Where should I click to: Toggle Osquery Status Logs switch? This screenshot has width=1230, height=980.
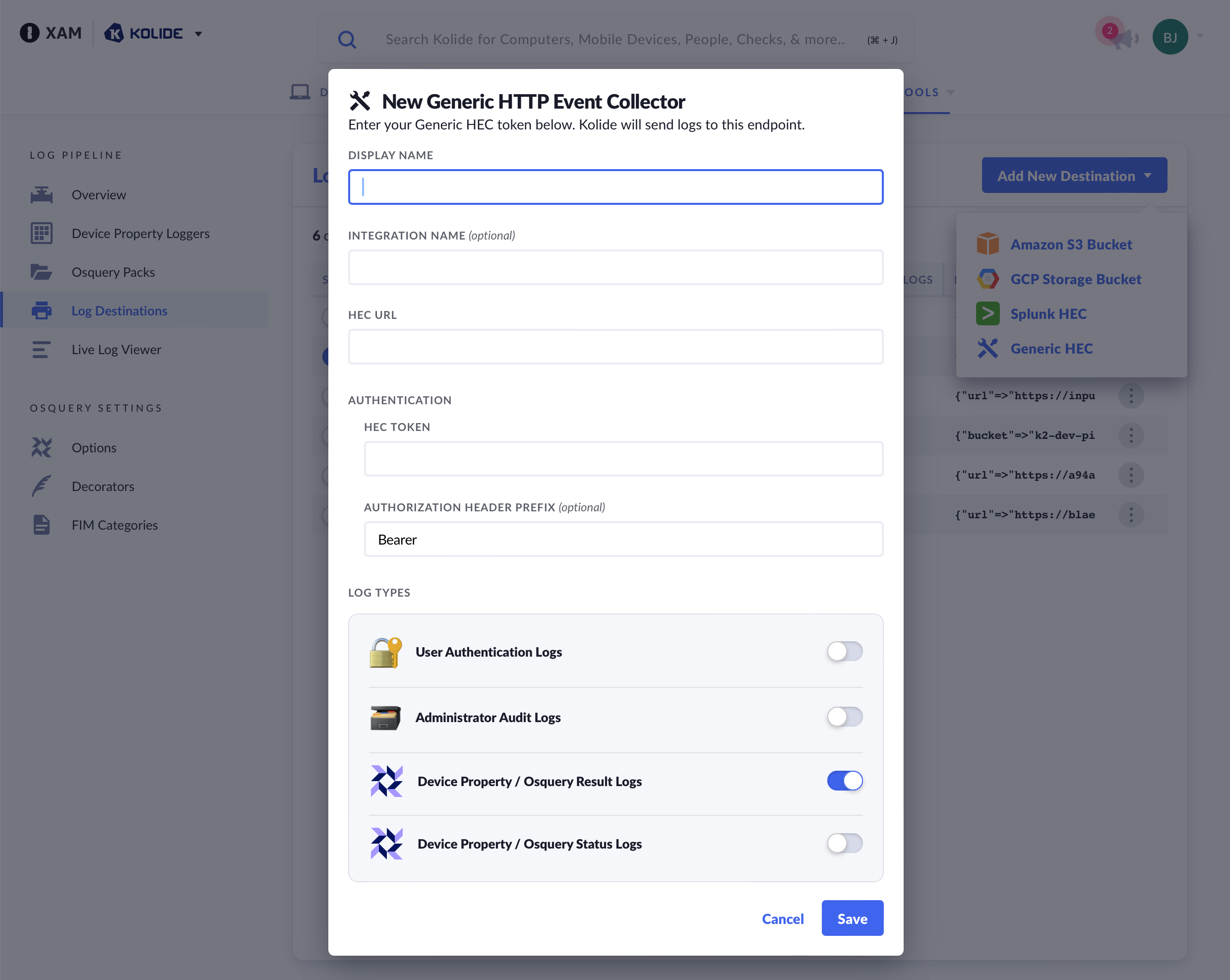coord(844,844)
